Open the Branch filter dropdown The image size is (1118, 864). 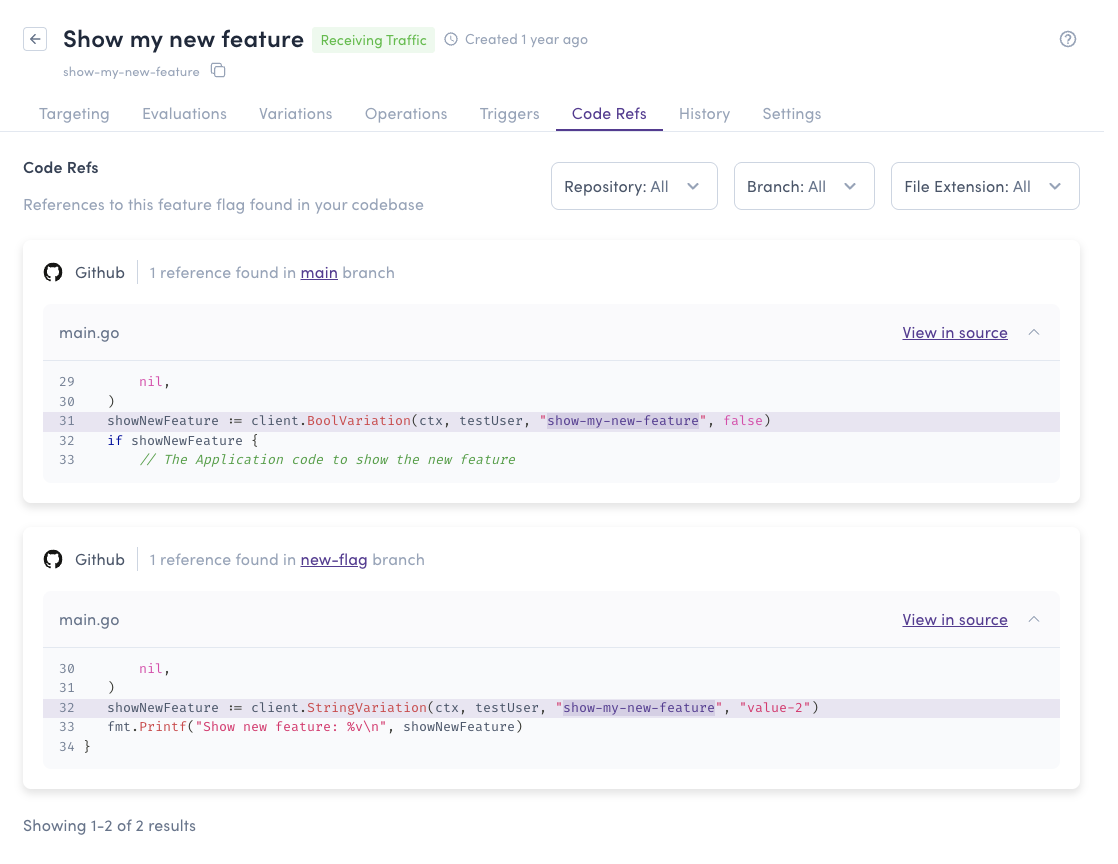[804, 186]
